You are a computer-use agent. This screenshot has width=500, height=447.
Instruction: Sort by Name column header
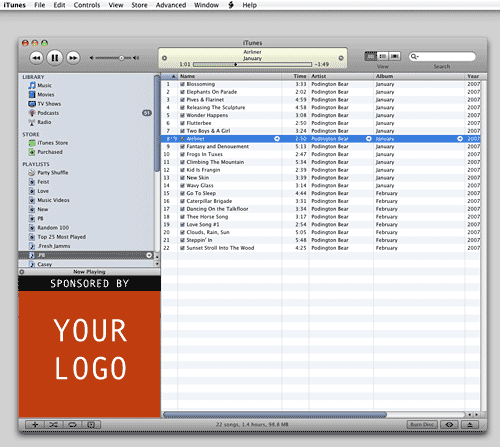[x=230, y=76]
